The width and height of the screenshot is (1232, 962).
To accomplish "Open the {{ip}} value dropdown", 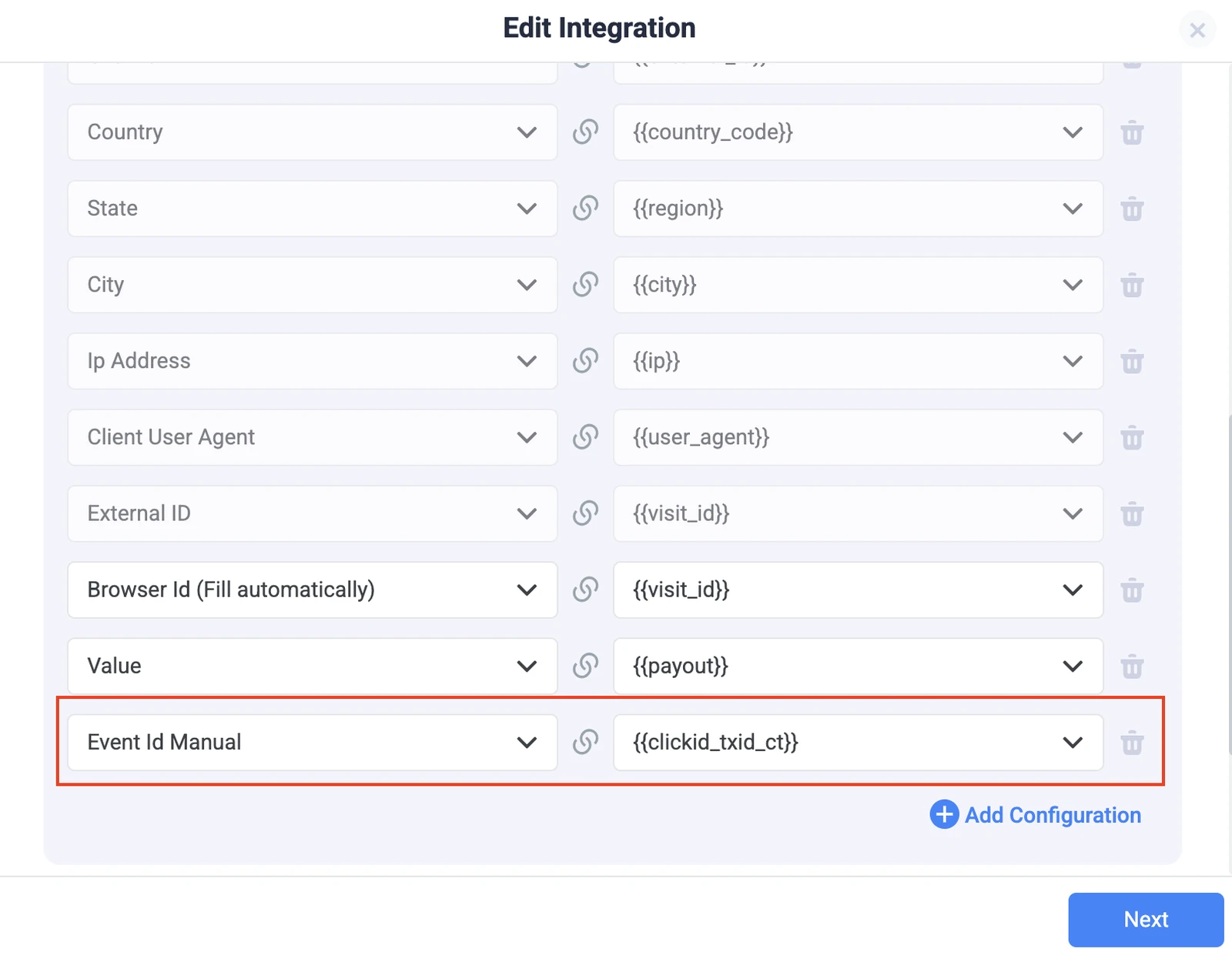I will 858,361.
